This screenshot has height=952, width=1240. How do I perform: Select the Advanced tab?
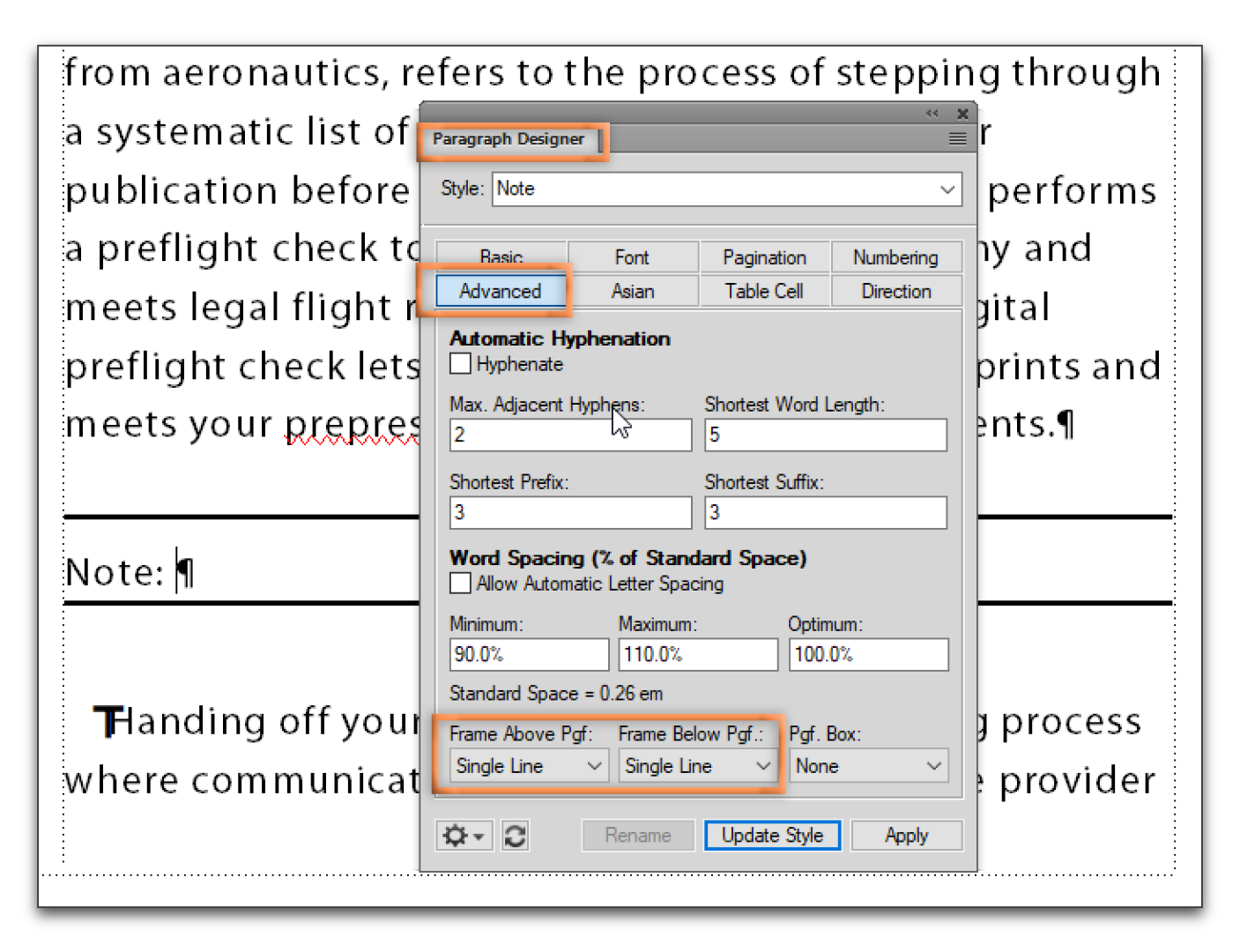coord(501,291)
